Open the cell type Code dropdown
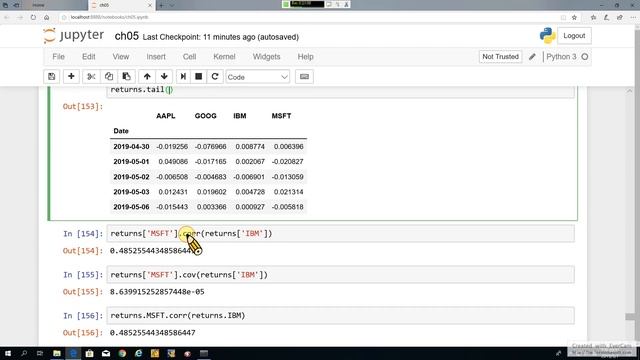The image size is (640, 360). click(x=258, y=77)
